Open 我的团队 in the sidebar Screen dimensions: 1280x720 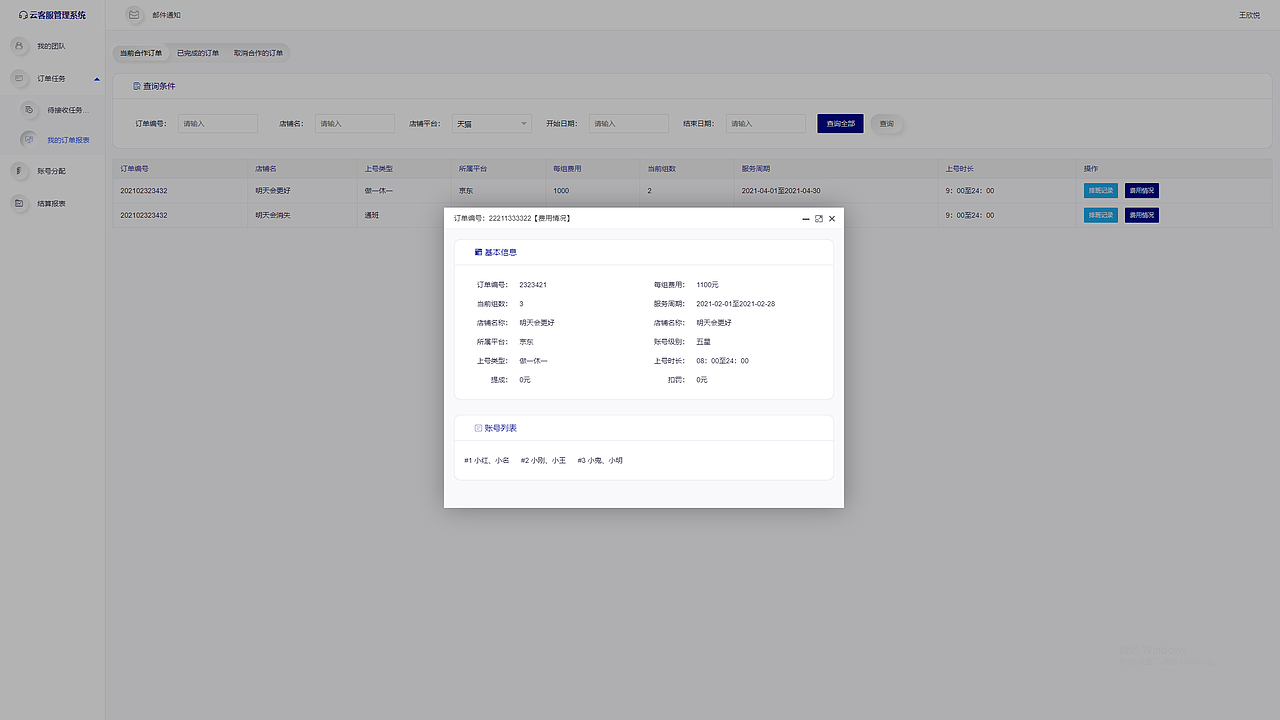pyautogui.click(x=51, y=47)
